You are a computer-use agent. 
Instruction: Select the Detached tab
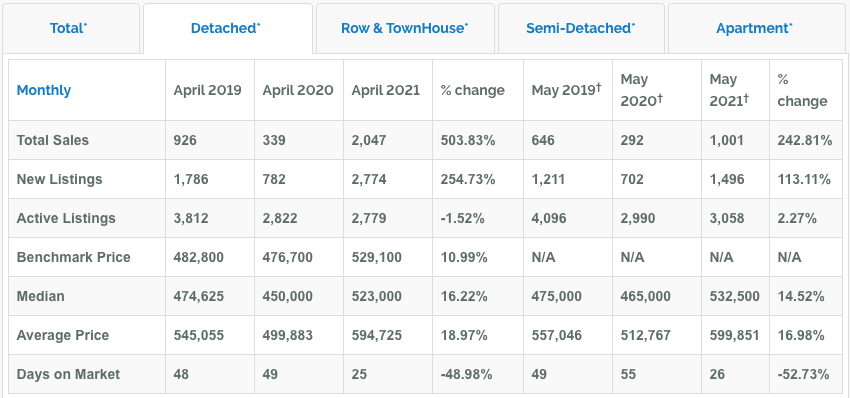tap(228, 28)
